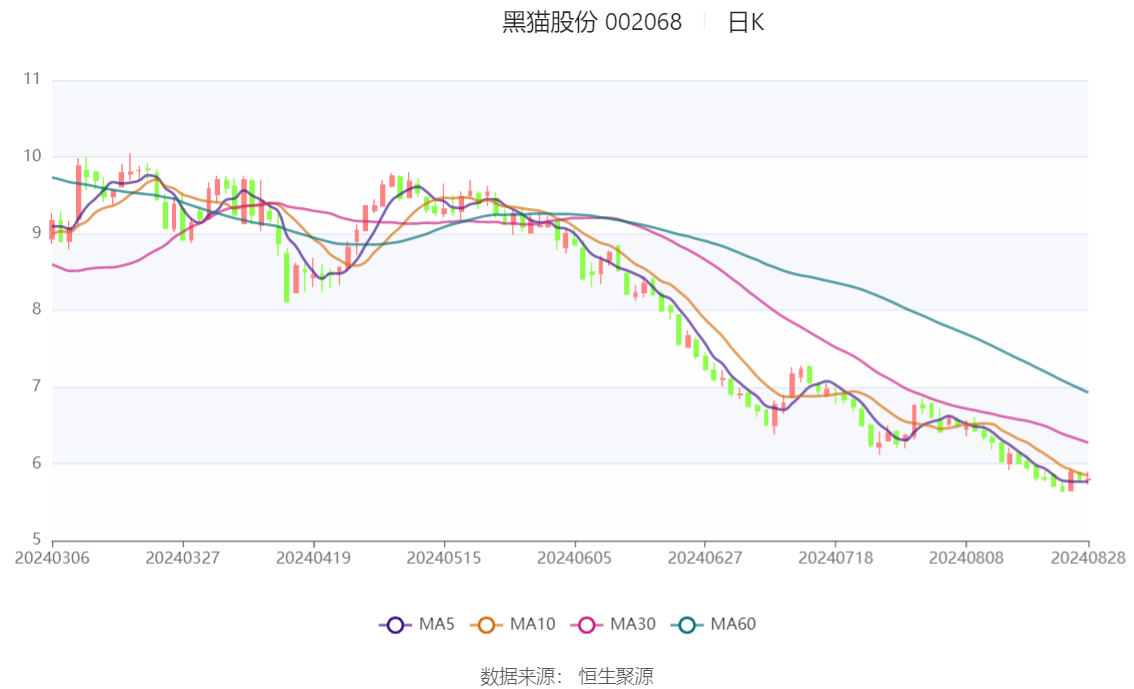Click the y-axis value 6
The image size is (1134, 689).
pos(36,463)
